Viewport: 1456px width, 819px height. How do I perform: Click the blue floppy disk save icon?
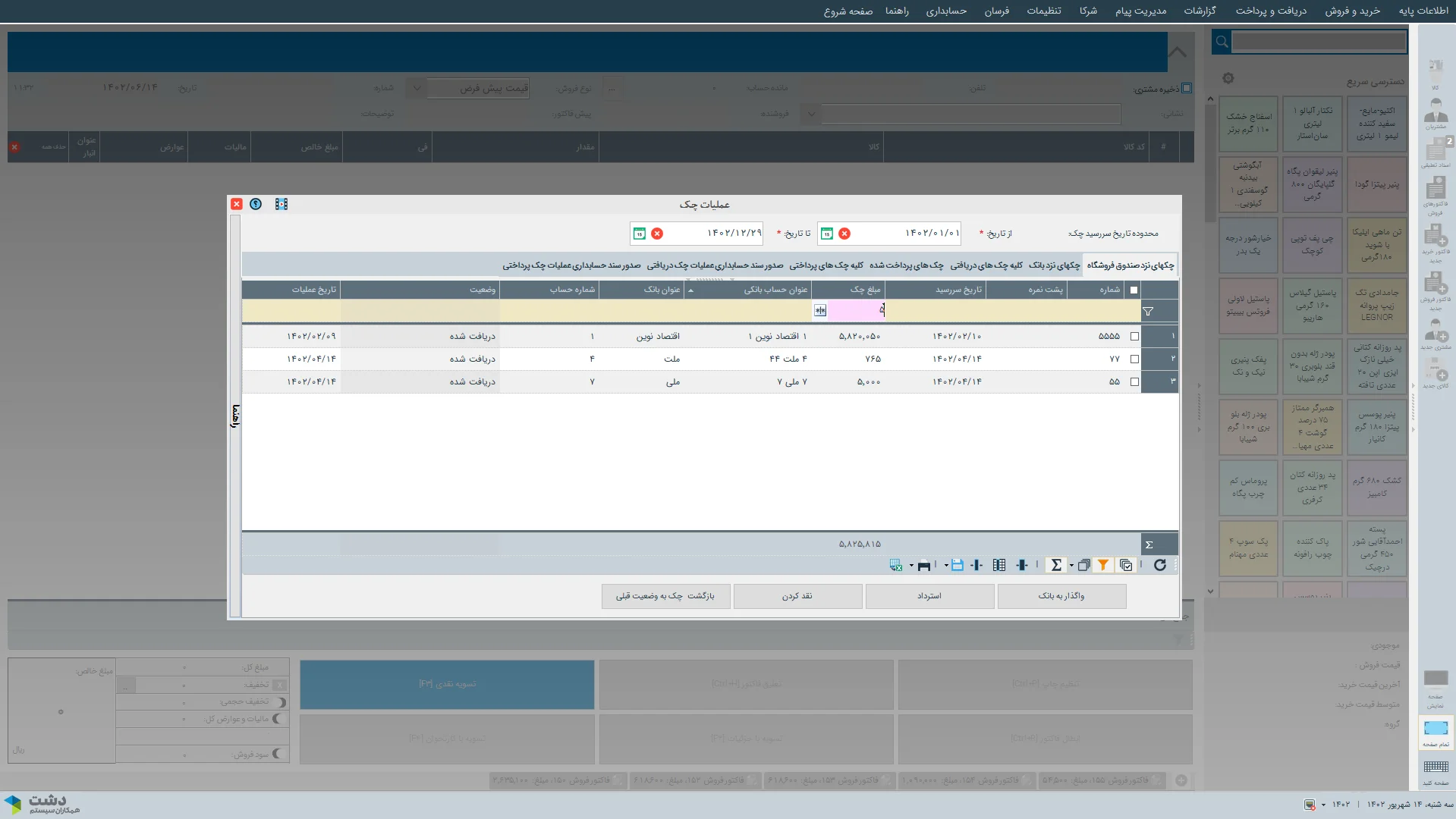click(957, 565)
